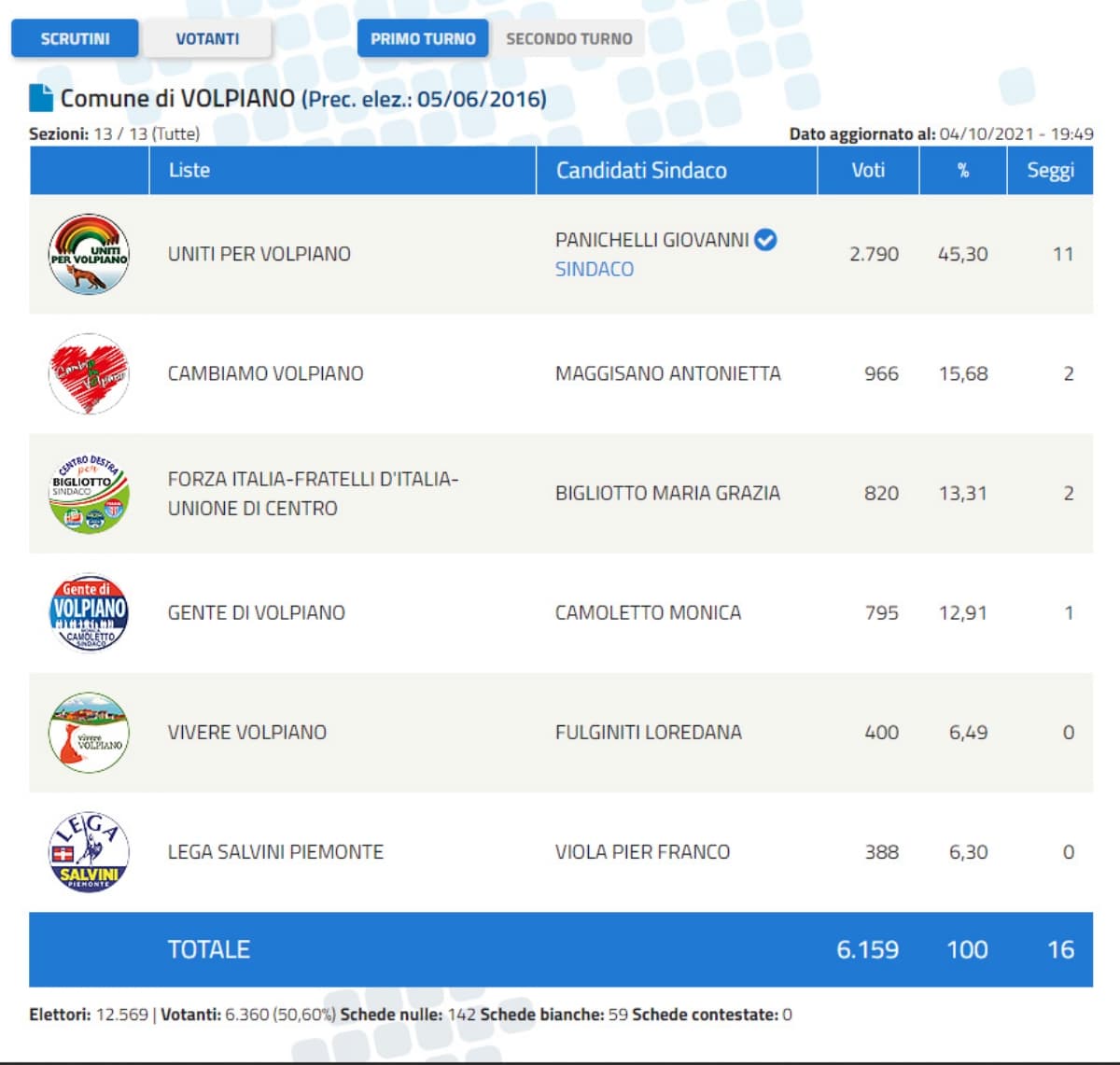Open the Uniti per Volpiano list name

coord(259,254)
